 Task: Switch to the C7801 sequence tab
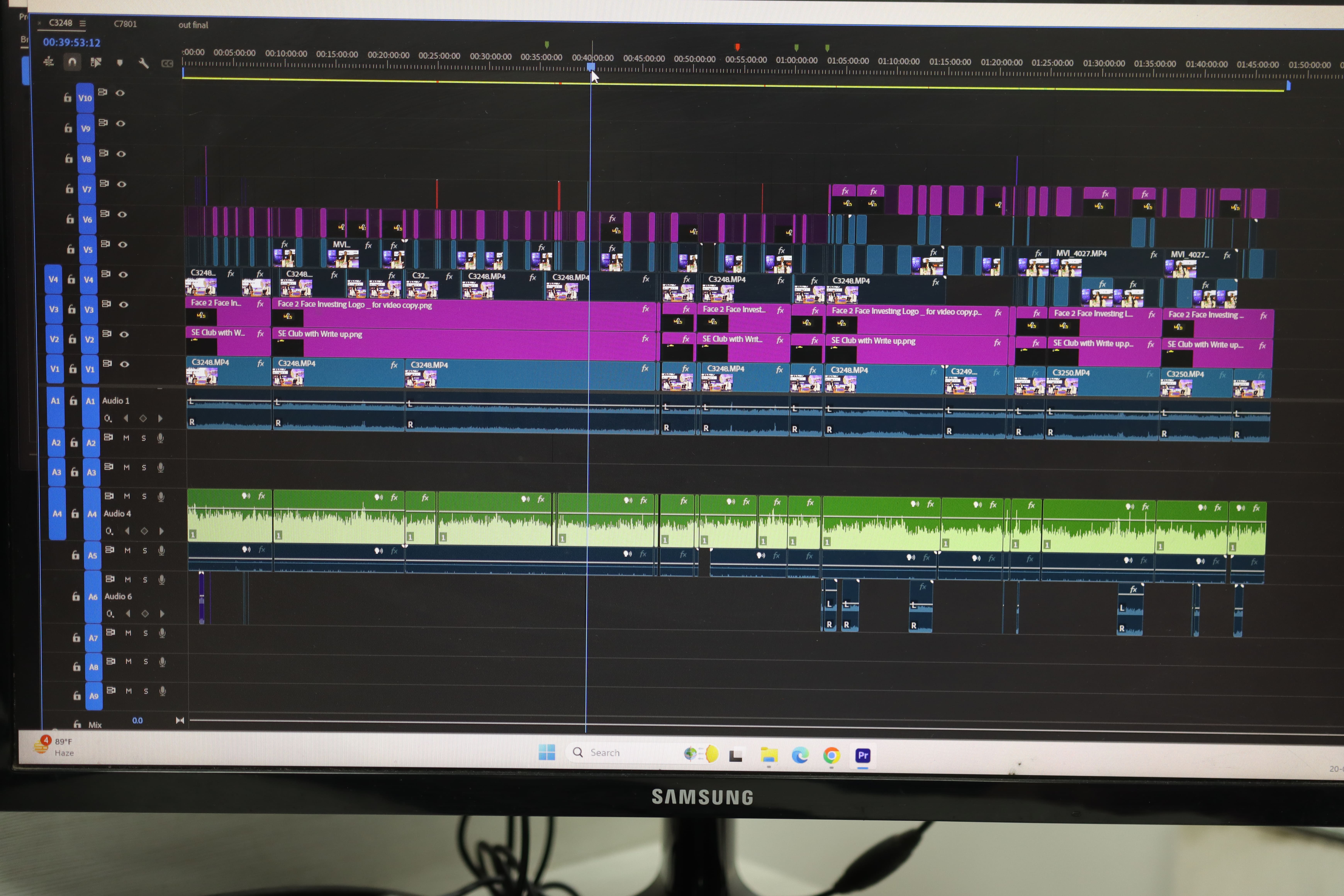pyautogui.click(x=125, y=24)
